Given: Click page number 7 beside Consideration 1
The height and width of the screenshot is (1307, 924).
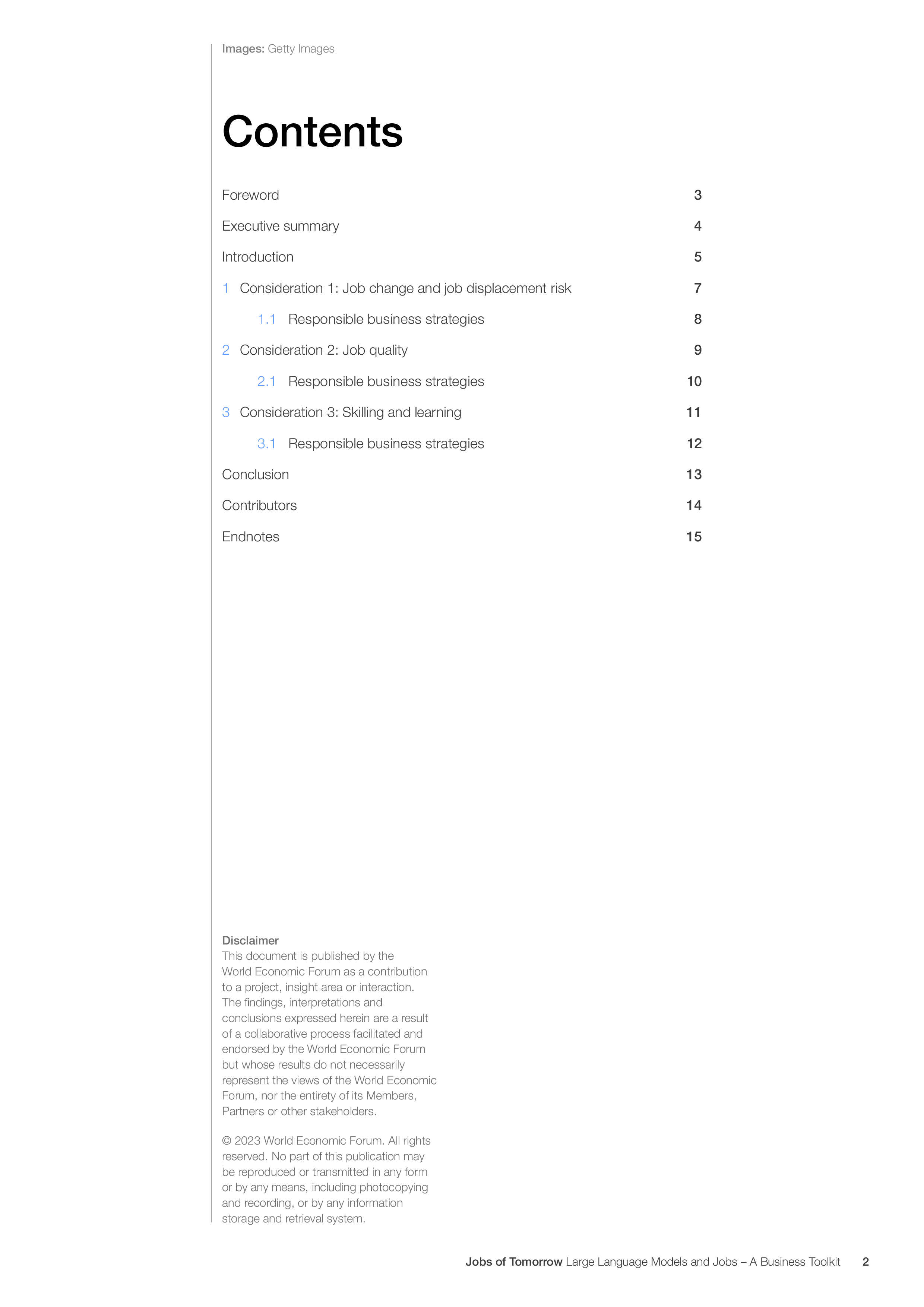Looking at the screenshot, I should pos(697,289).
